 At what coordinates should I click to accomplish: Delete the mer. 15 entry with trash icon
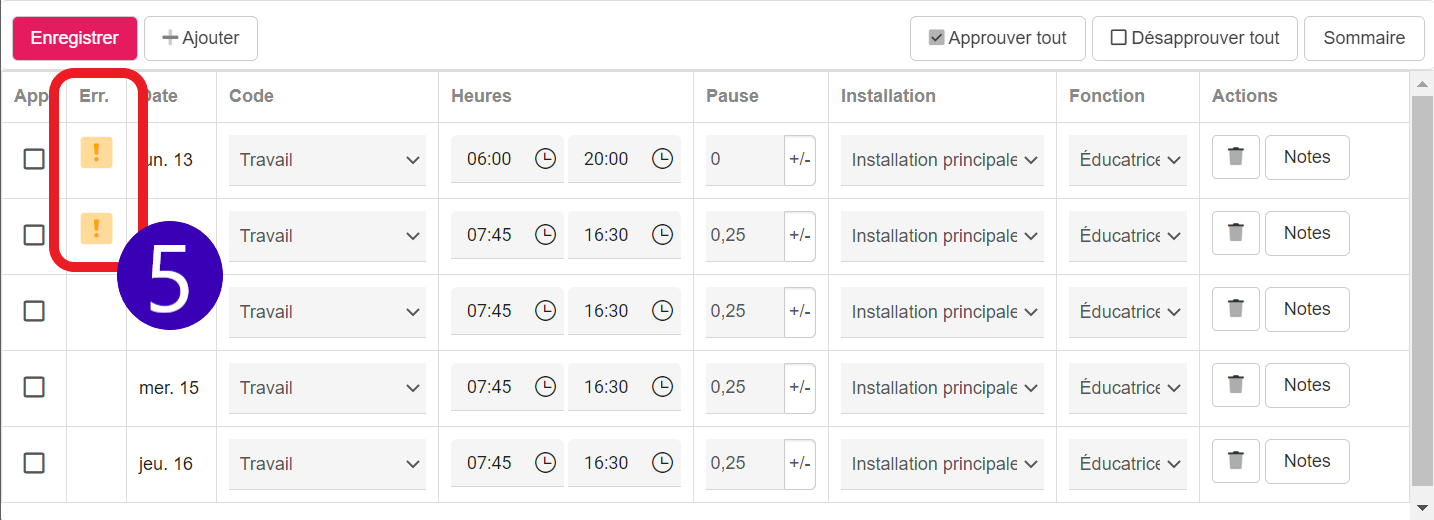1236,385
